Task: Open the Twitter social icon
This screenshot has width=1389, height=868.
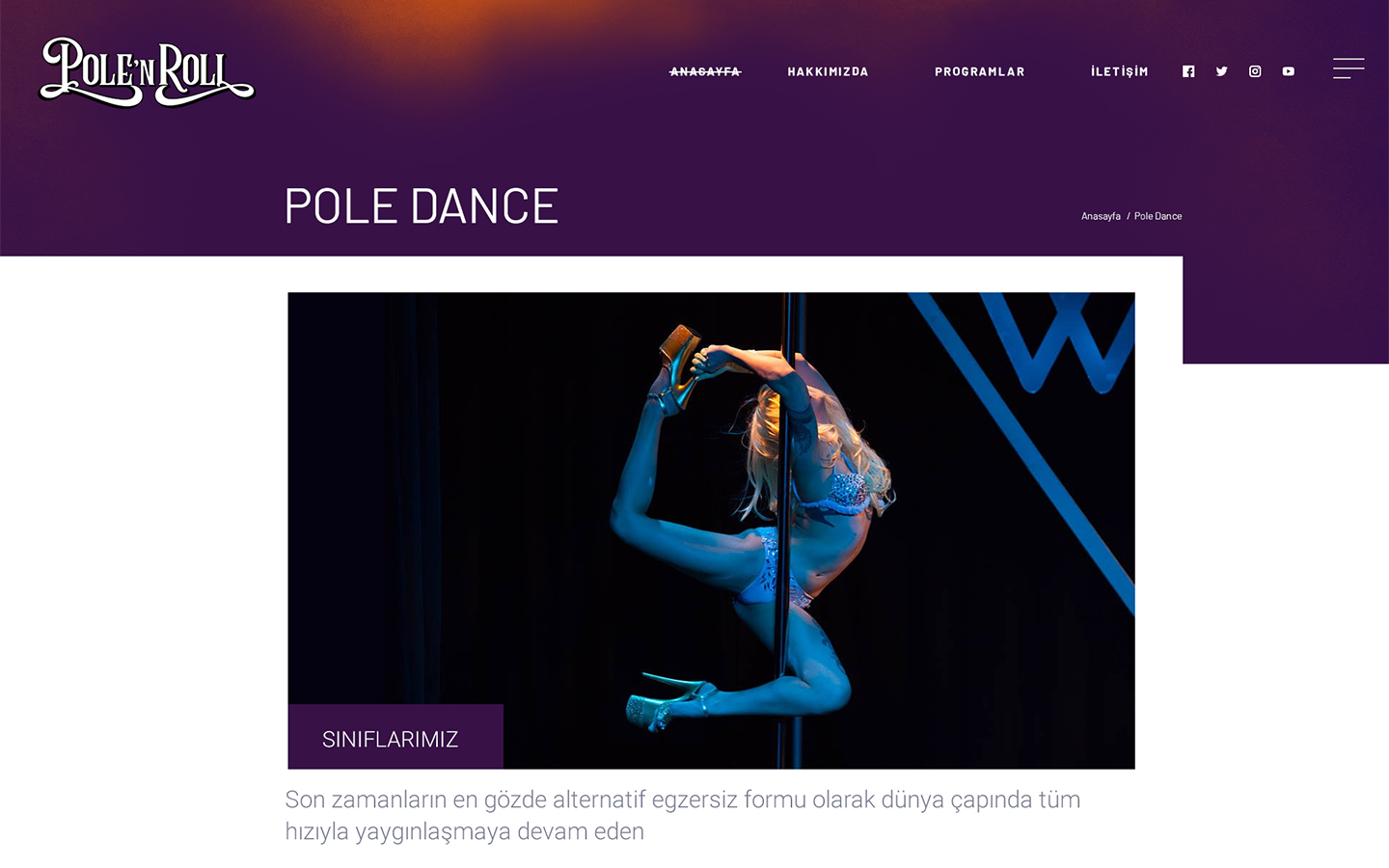Action: click(1221, 71)
